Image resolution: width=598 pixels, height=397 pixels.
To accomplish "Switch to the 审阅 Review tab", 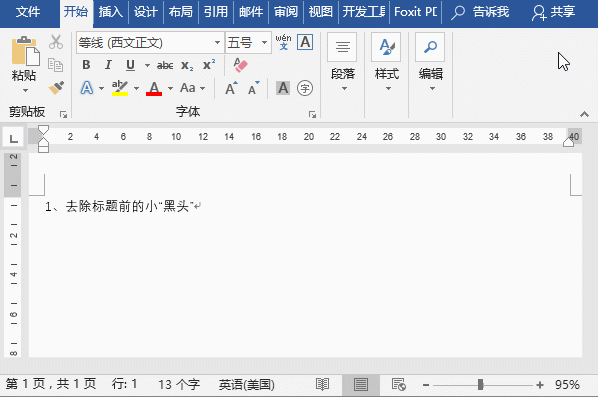I will click(x=286, y=12).
